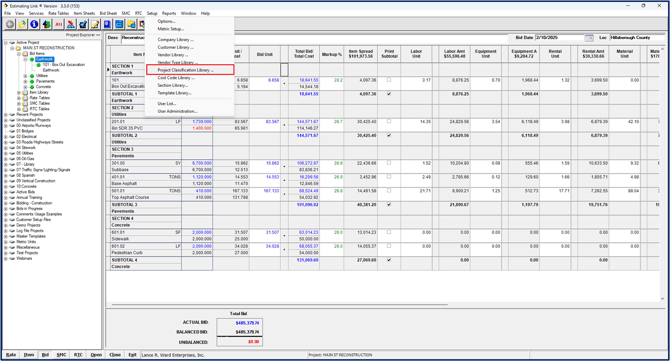Click the RTC Tables folder icon

click(25, 109)
